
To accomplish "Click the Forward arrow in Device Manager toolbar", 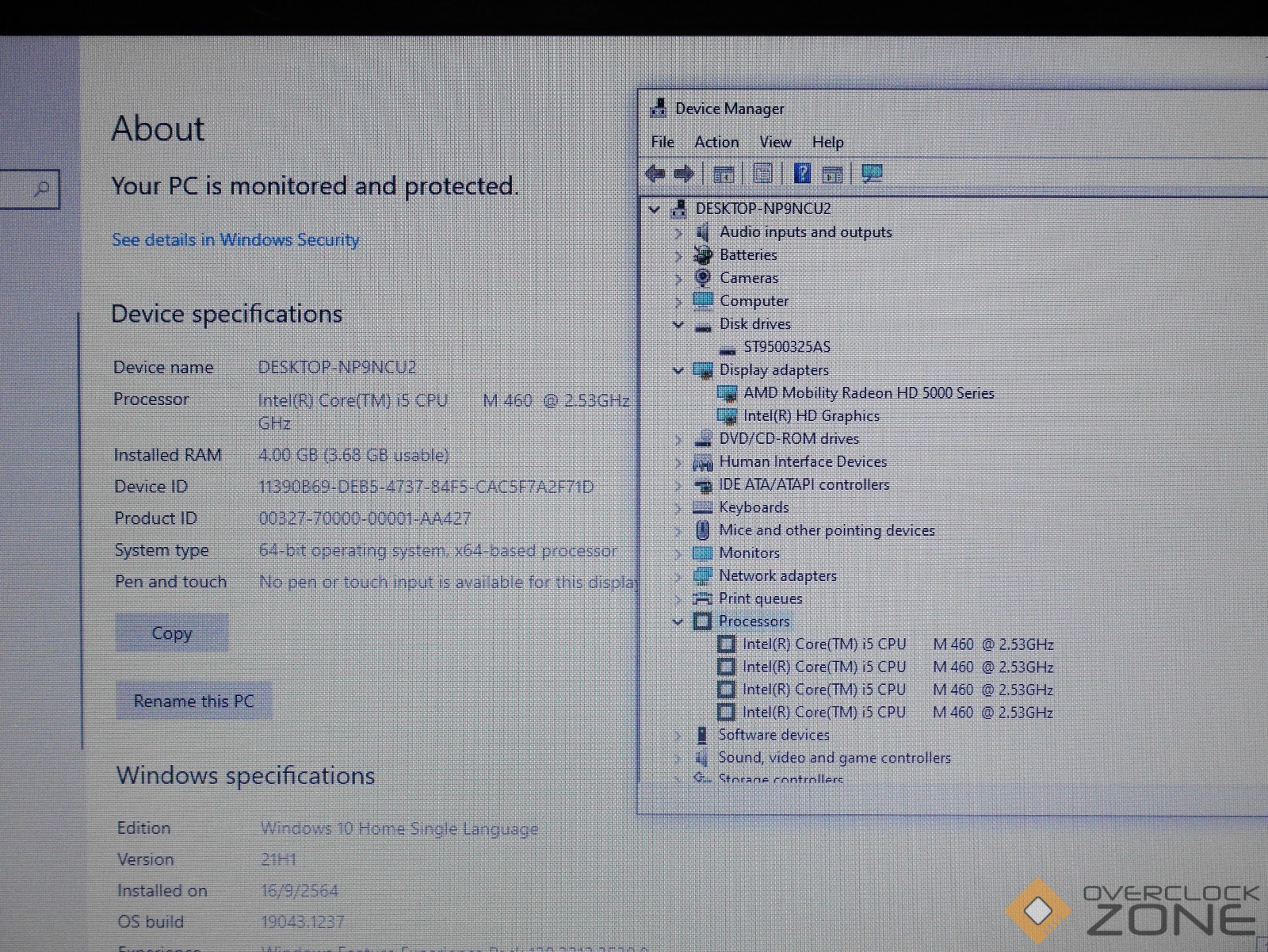I will point(684,174).
